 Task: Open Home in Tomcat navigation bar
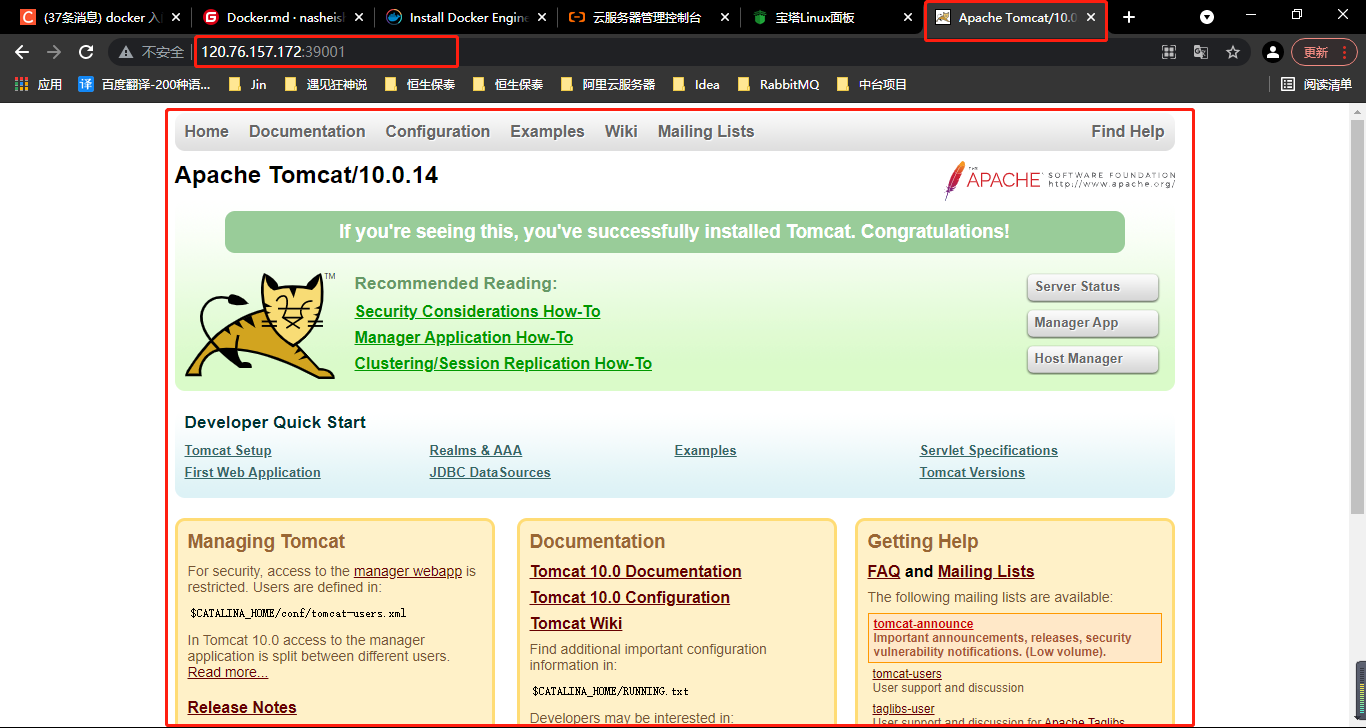[x=206, y=131]
